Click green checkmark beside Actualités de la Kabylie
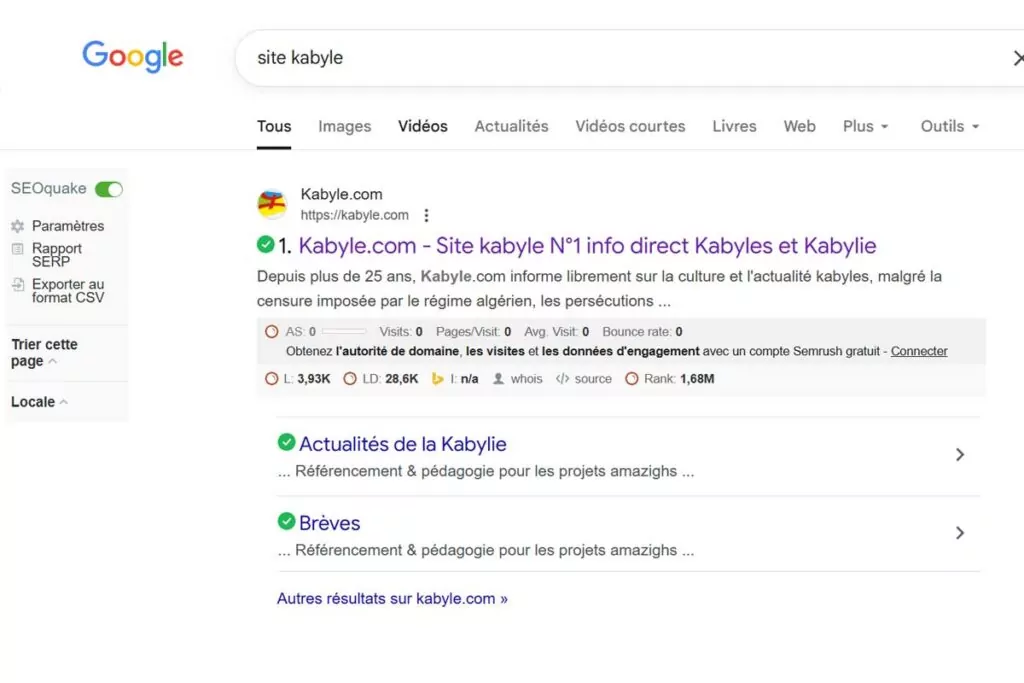This screenshot has height=683, width=1024. click(286, 442)
